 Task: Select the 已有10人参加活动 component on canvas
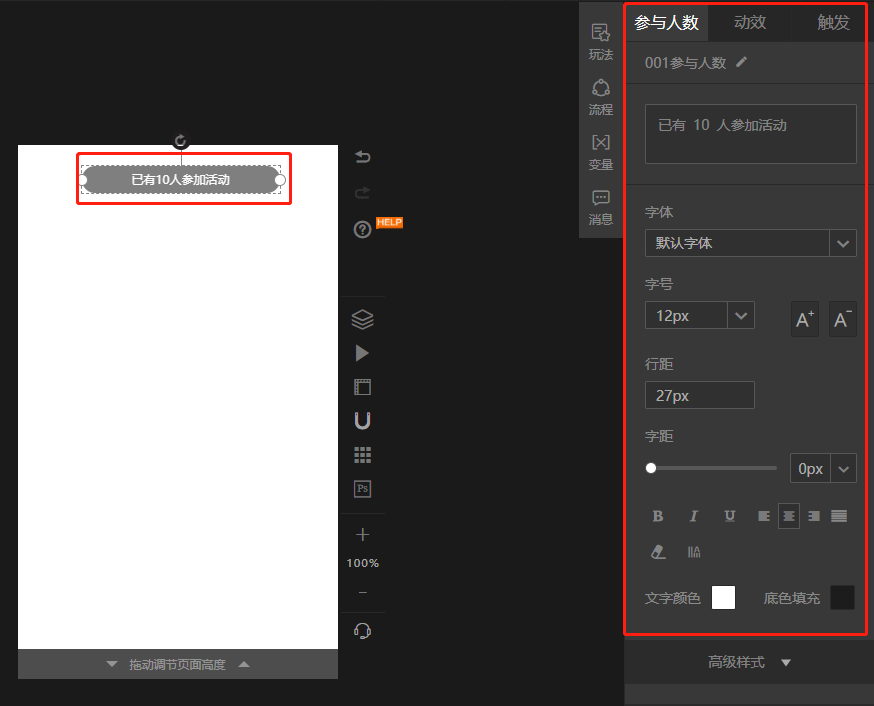(x=181, y=179)
